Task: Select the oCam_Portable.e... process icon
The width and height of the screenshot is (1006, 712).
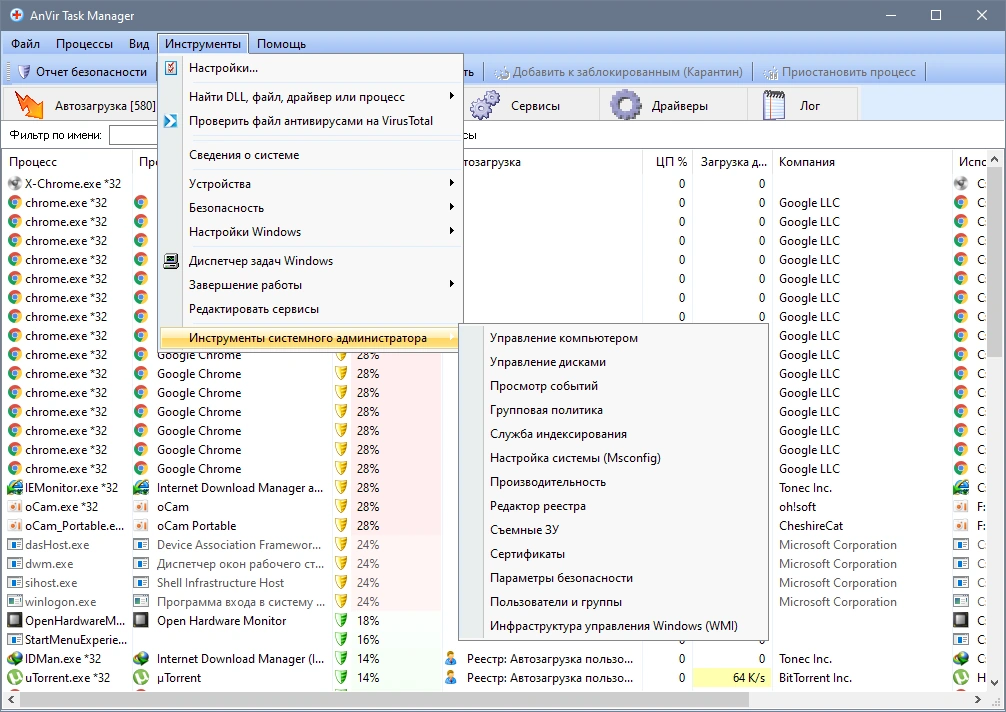Action: point(15,525)
